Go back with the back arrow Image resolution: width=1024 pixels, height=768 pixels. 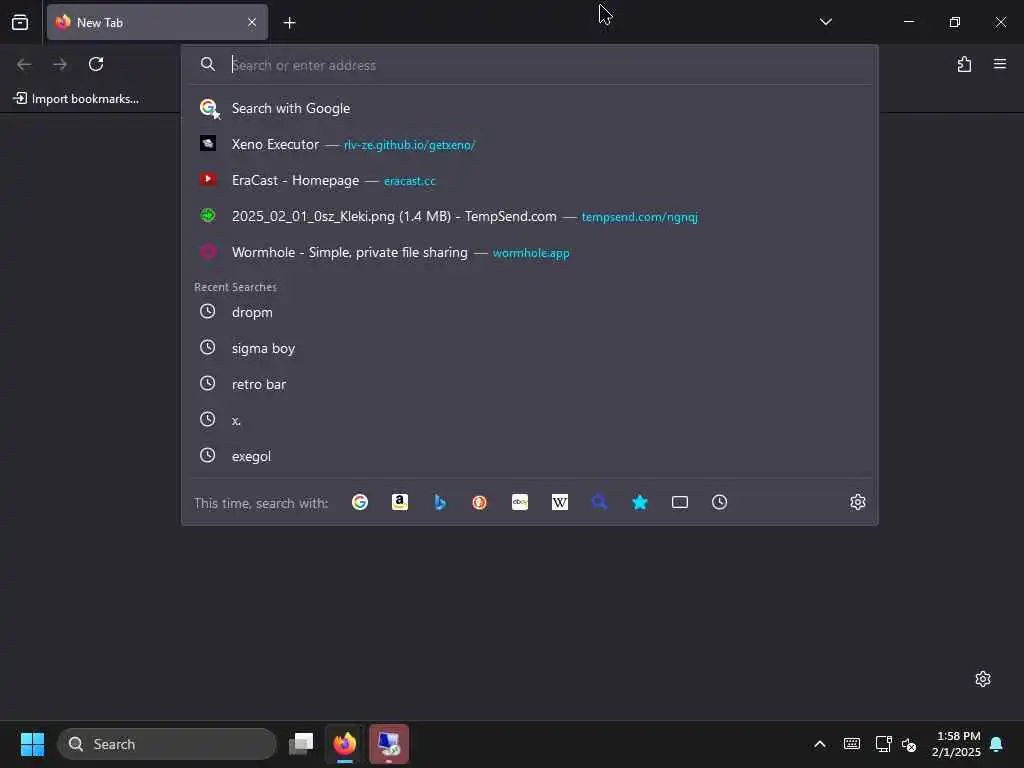[x=24, y=64]
